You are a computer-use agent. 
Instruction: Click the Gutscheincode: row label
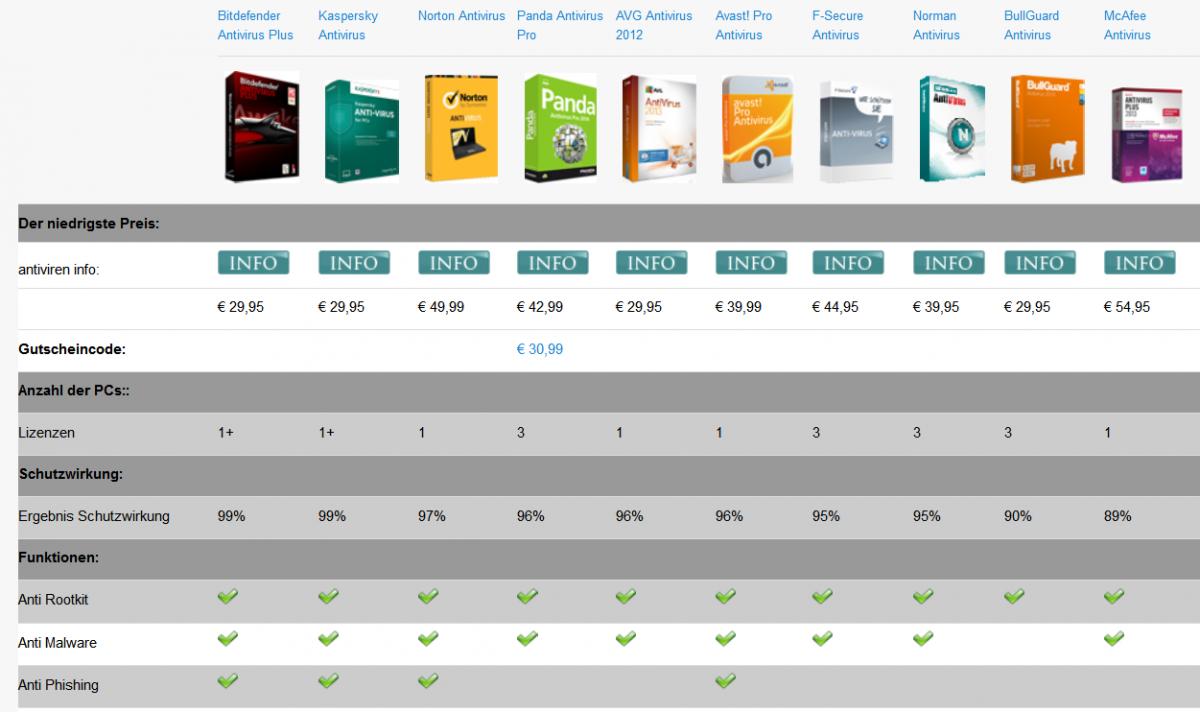(x=71, y=349)
